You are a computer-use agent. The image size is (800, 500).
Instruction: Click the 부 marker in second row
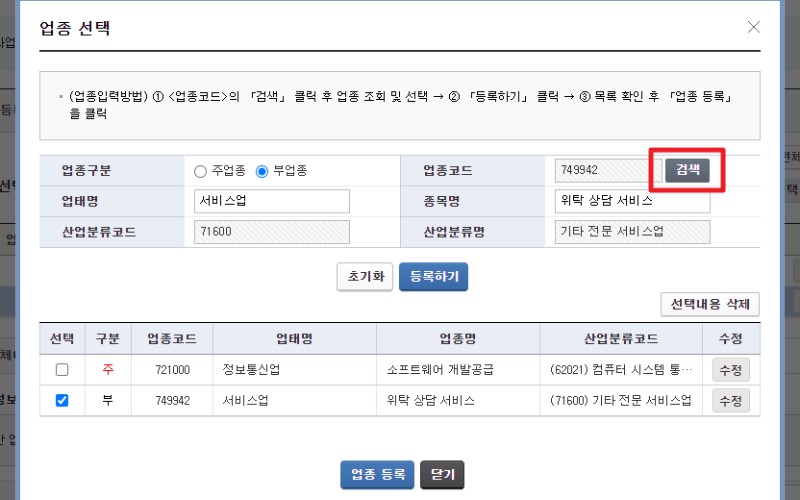tap(108, 401)
